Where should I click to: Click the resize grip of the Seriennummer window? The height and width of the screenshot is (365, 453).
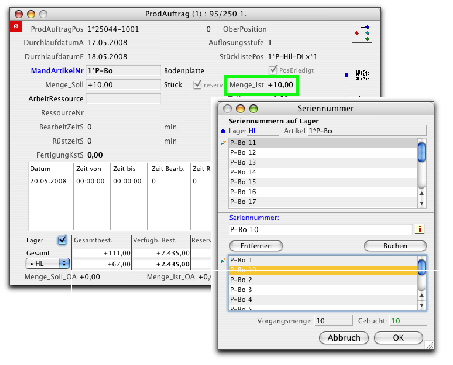click(430, 345)
